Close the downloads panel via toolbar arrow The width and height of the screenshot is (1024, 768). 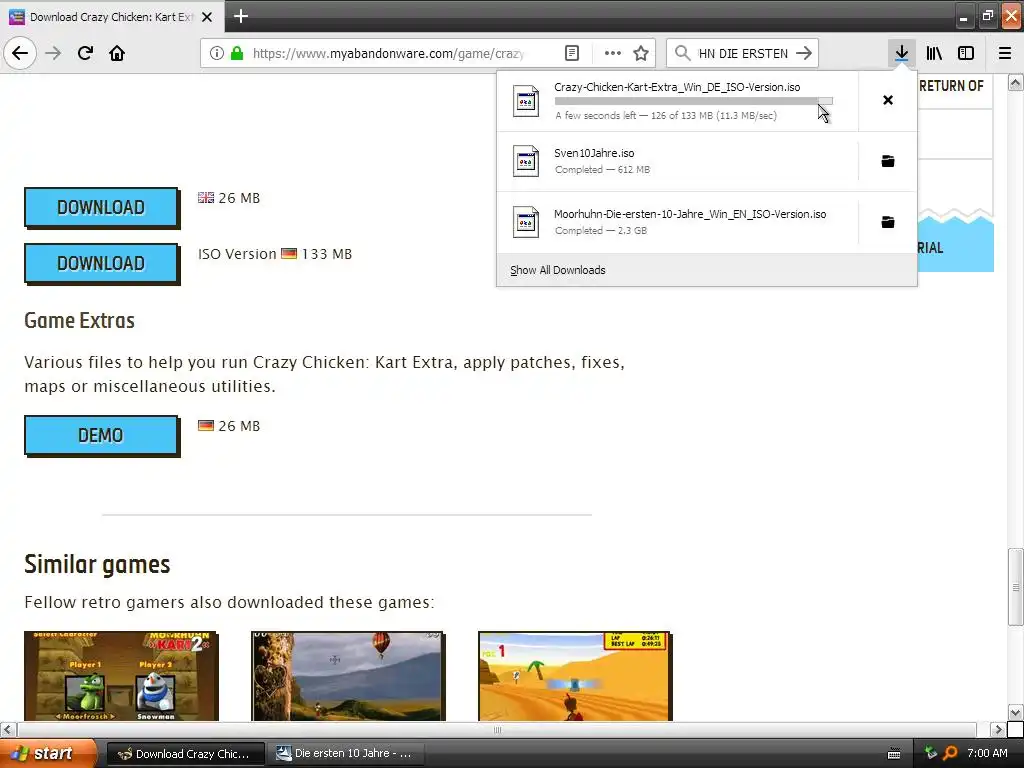click(902, 53)
